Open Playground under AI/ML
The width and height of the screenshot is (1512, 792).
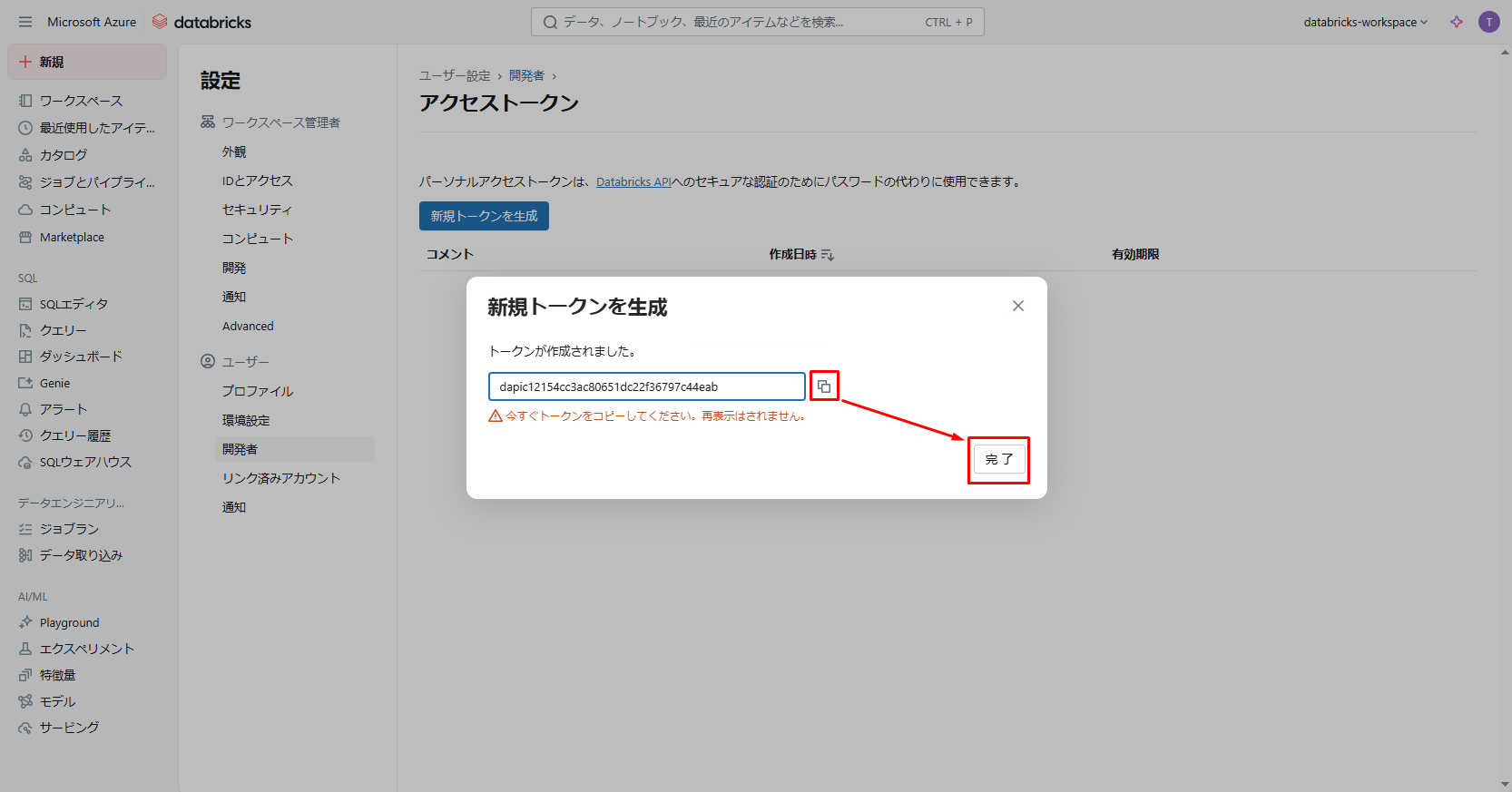point(69,622)
